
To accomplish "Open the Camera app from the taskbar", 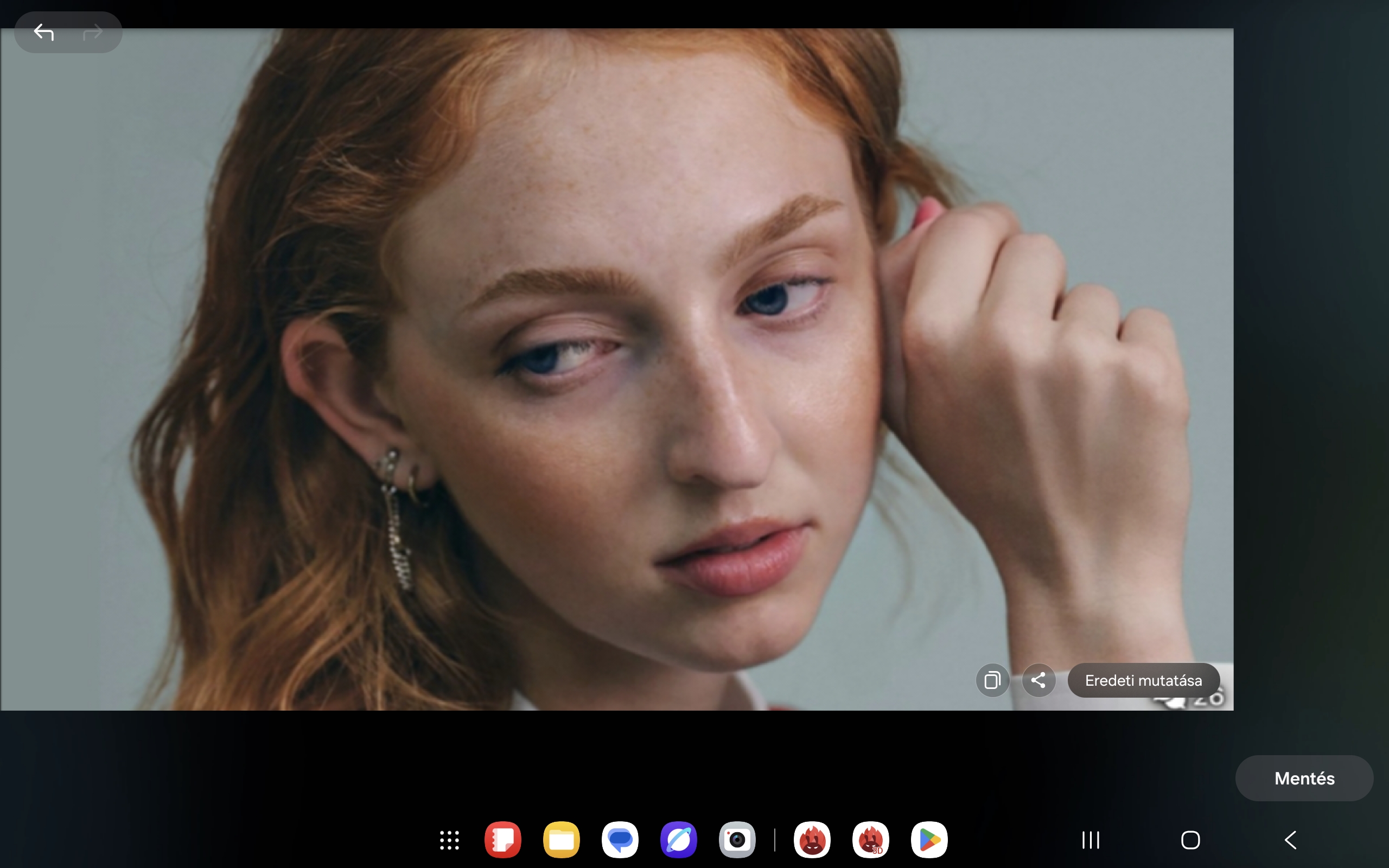I will click(x=737, y=840).
